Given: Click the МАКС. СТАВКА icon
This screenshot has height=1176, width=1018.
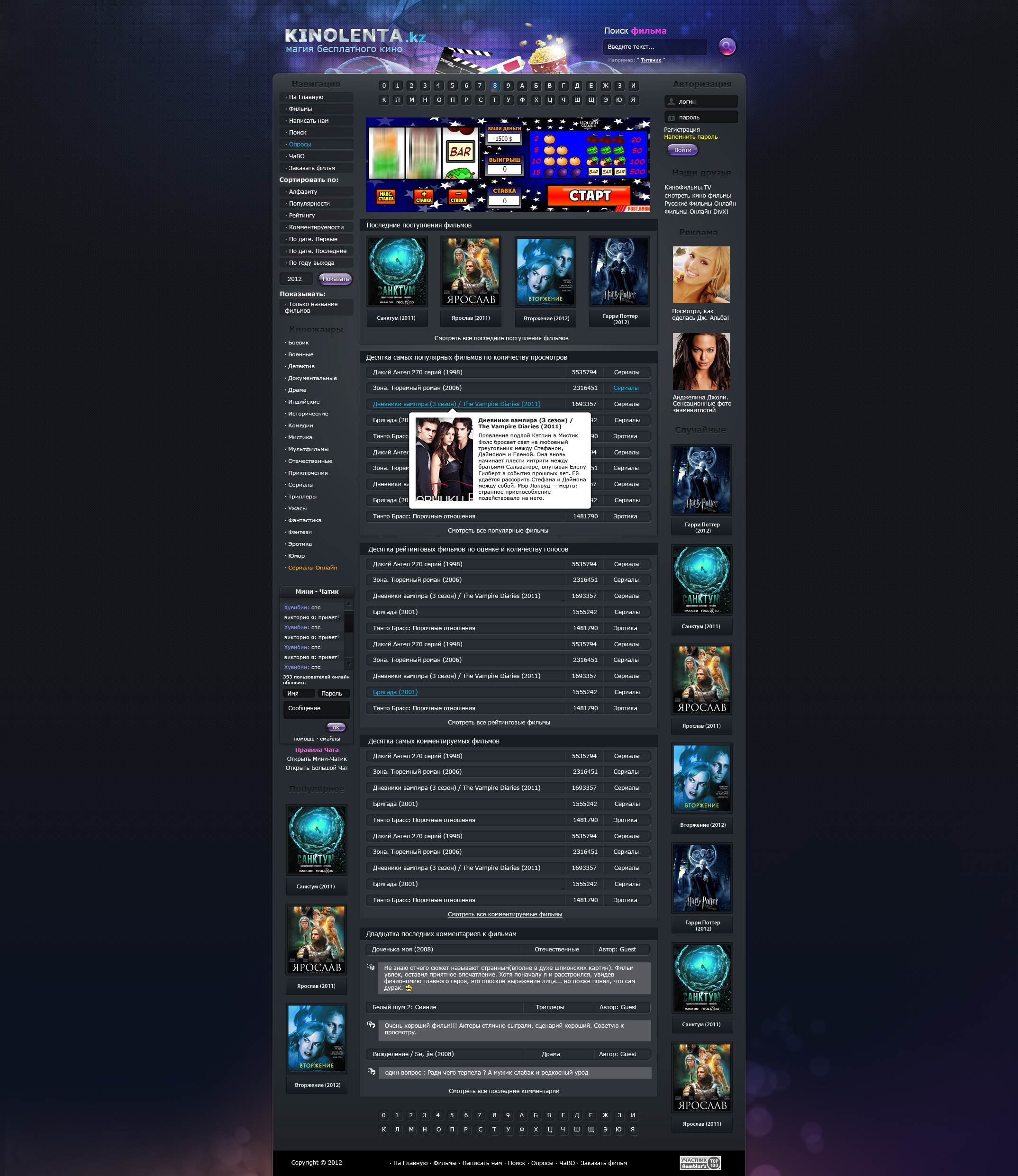Looking at the screenshot, I should coord(386,197).
